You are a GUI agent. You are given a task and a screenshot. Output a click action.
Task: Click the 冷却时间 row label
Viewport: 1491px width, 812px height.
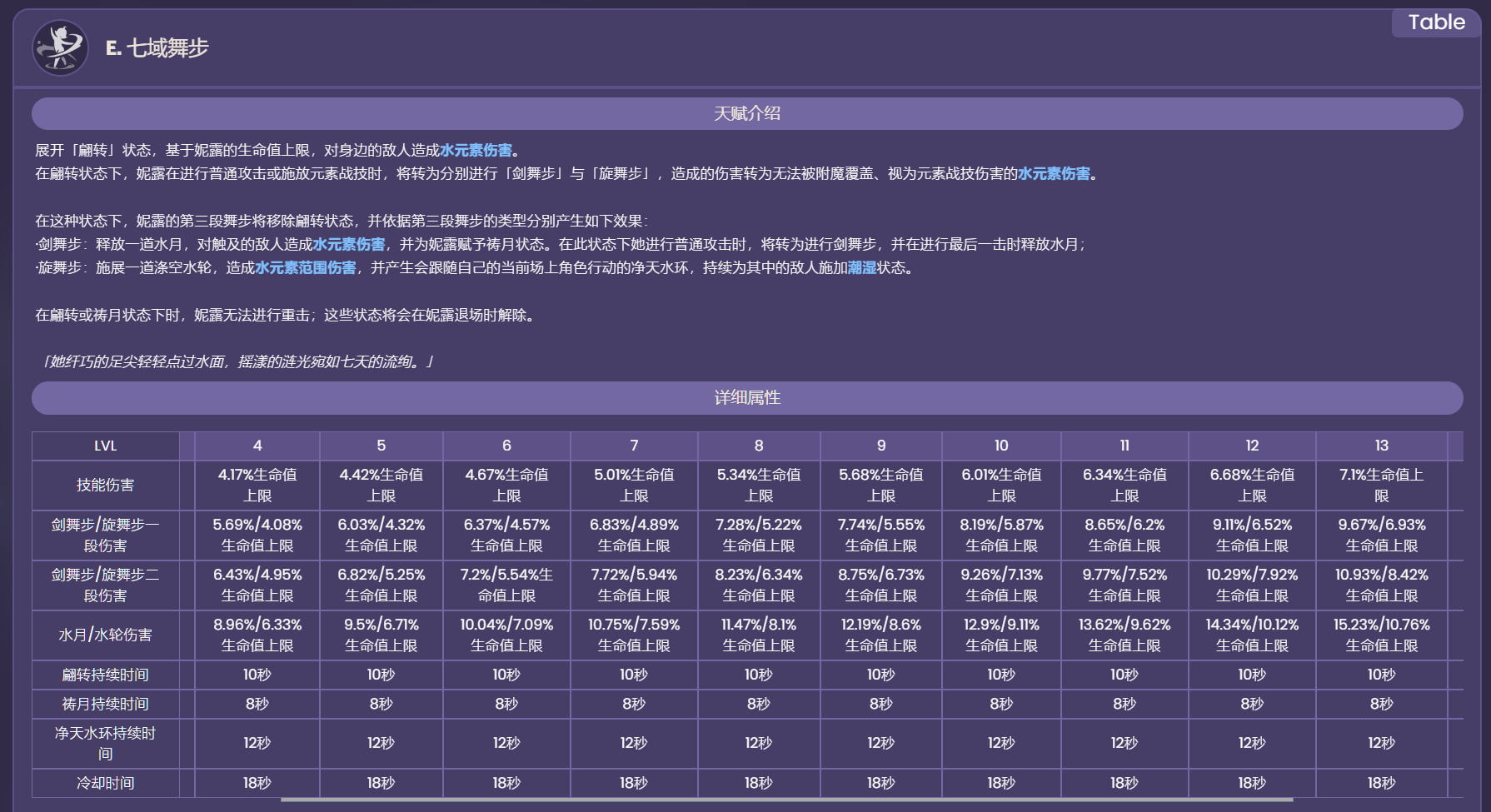tap(105, 783)
